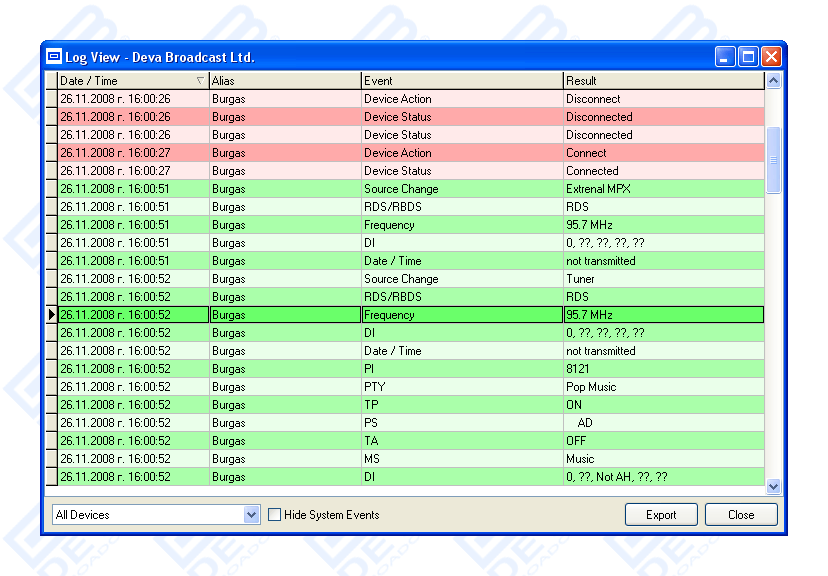
Task: Click the sort arrow in Date / Time header
Action: click(200, 81)
